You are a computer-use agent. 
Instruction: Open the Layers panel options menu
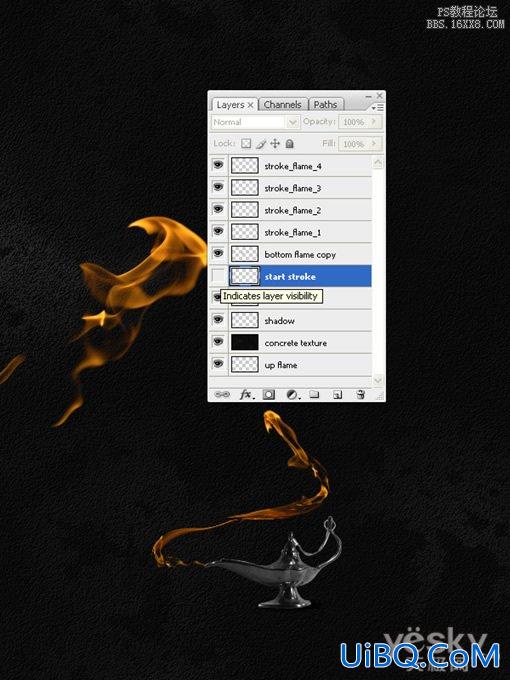click(378, 107)
